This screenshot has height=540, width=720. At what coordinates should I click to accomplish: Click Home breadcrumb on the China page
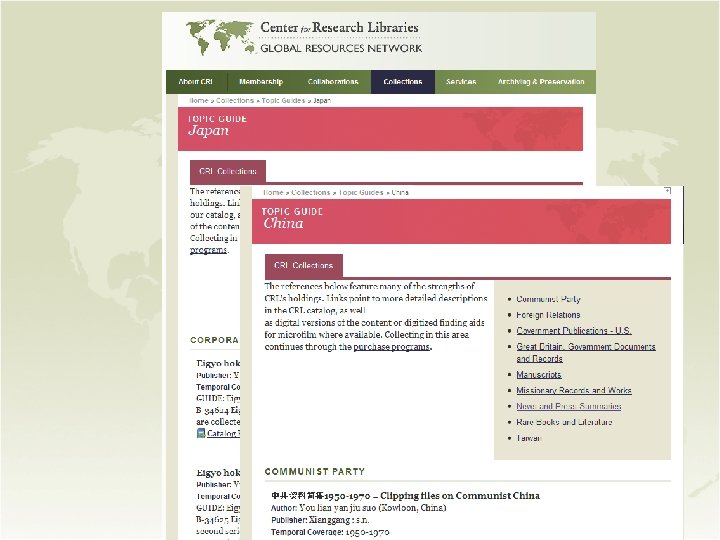273,192
